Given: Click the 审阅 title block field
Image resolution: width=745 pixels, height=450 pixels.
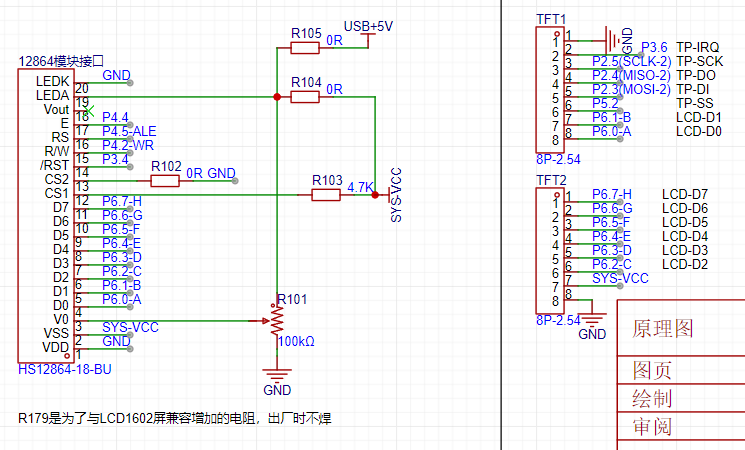Looking at the screenshot, I should [651, 426].
